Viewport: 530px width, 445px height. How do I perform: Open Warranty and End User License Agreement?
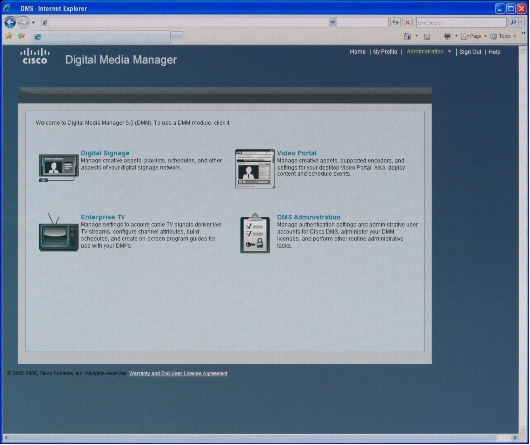pyautogui.click(x=178, y=373)
